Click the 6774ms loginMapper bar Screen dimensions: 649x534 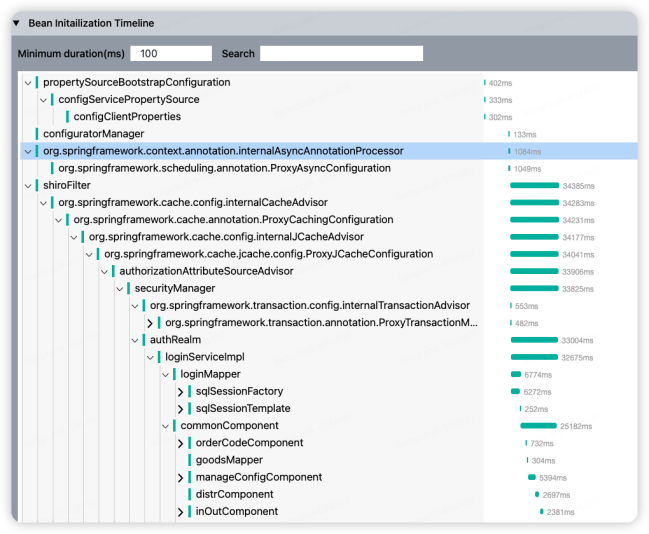[x=516, y=374]
